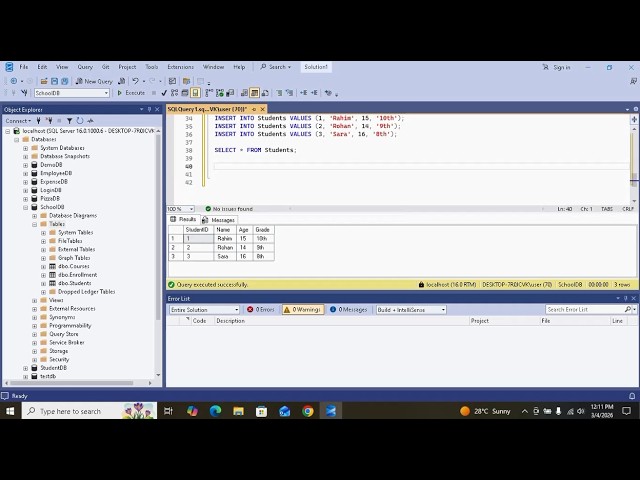The height and width of the screenshot is (480, 640).
Task: Click the Object Explorer horizontal scrollbar
Action: [x=72, y=383]
